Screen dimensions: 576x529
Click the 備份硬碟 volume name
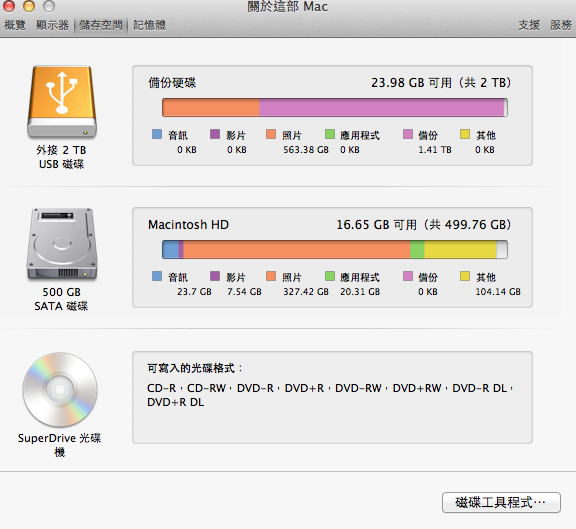(x=172, y=83)
